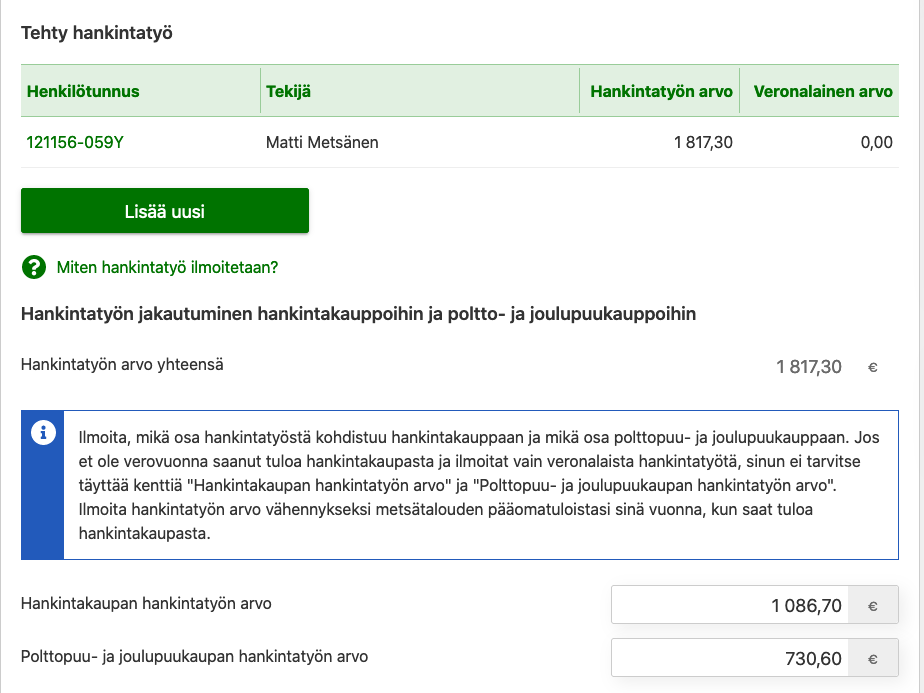Viewport: 924px width, 693px height.
Task: Open the 121156-059Y identity number link
Action: (x=75, y=143)
